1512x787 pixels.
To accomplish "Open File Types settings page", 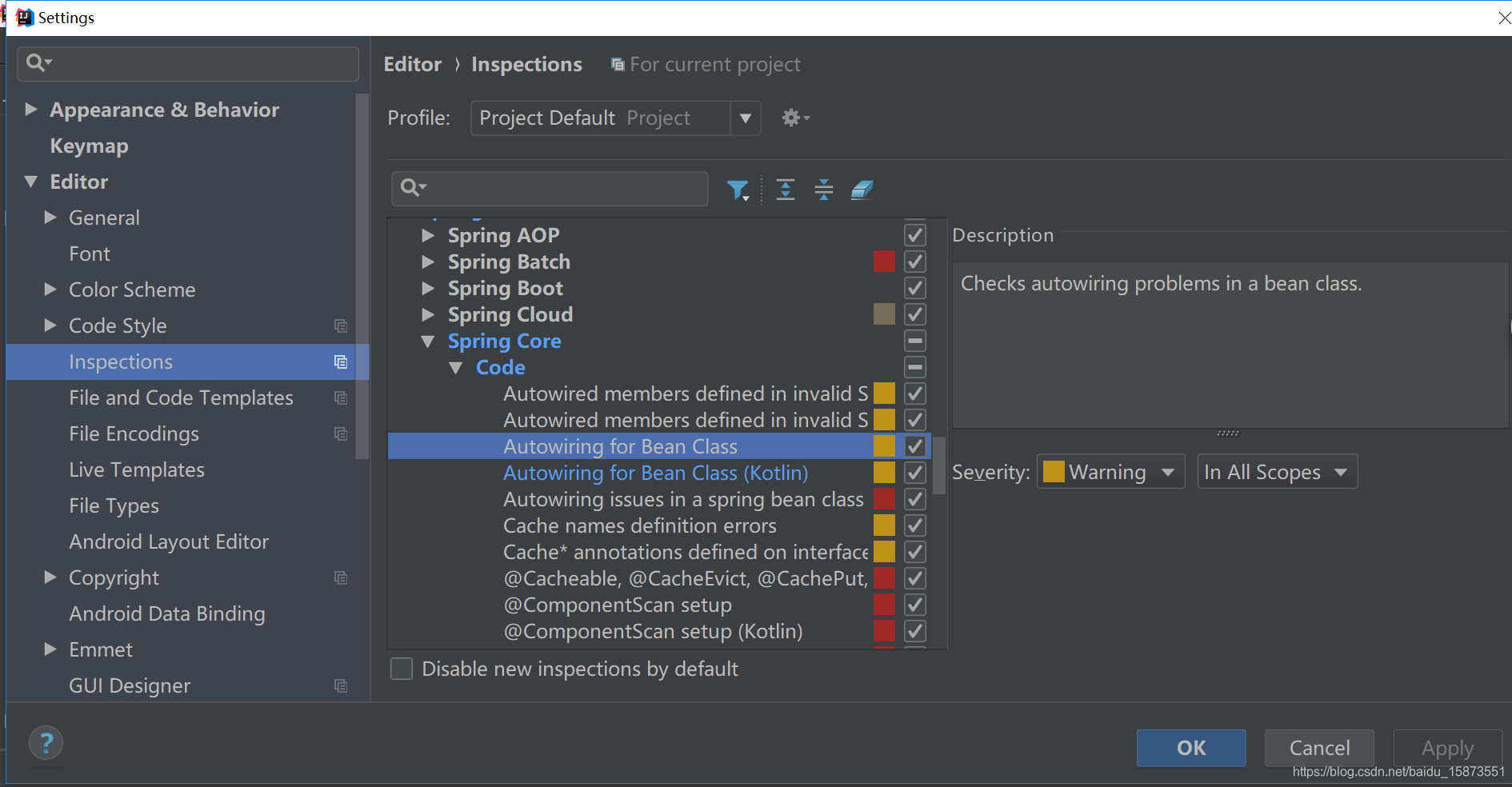I will click(x=114, y=505).
